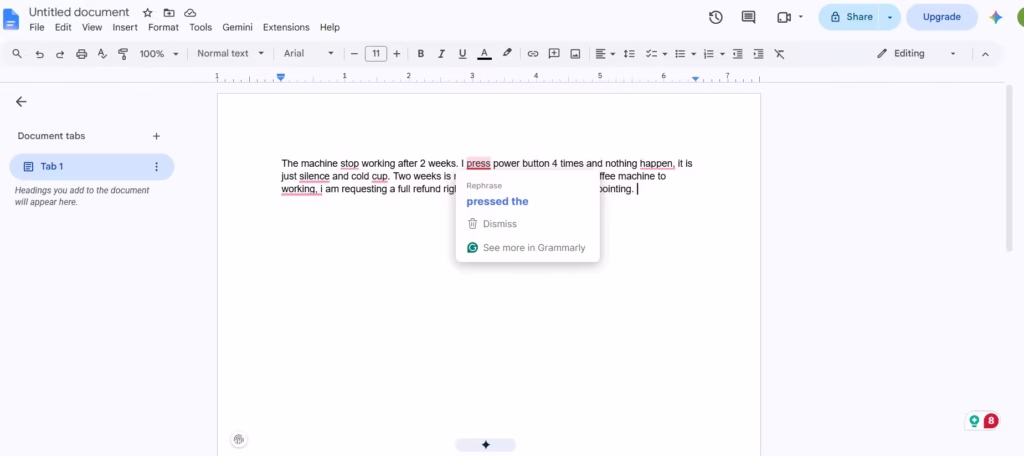Run spelling and grammar check
This screenshot has height=456, width=1024.
coord(102,54)
